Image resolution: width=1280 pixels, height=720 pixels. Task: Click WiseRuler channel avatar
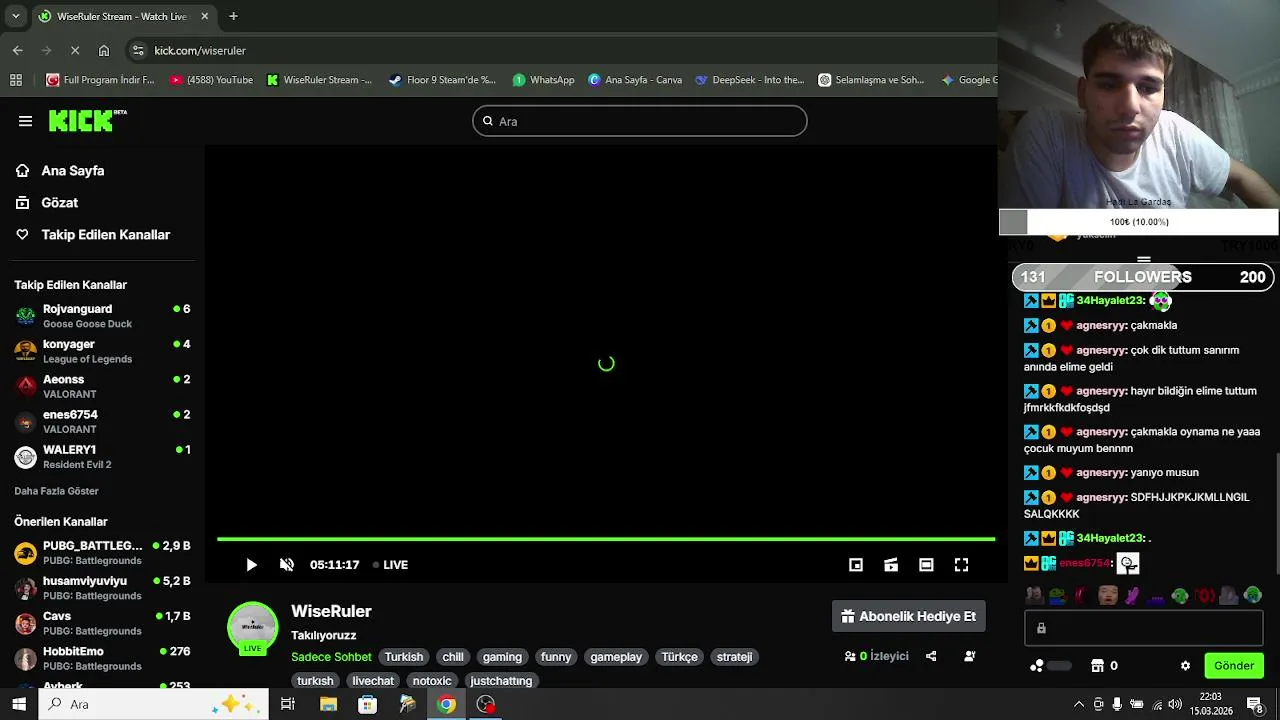[x=252, y=627]
